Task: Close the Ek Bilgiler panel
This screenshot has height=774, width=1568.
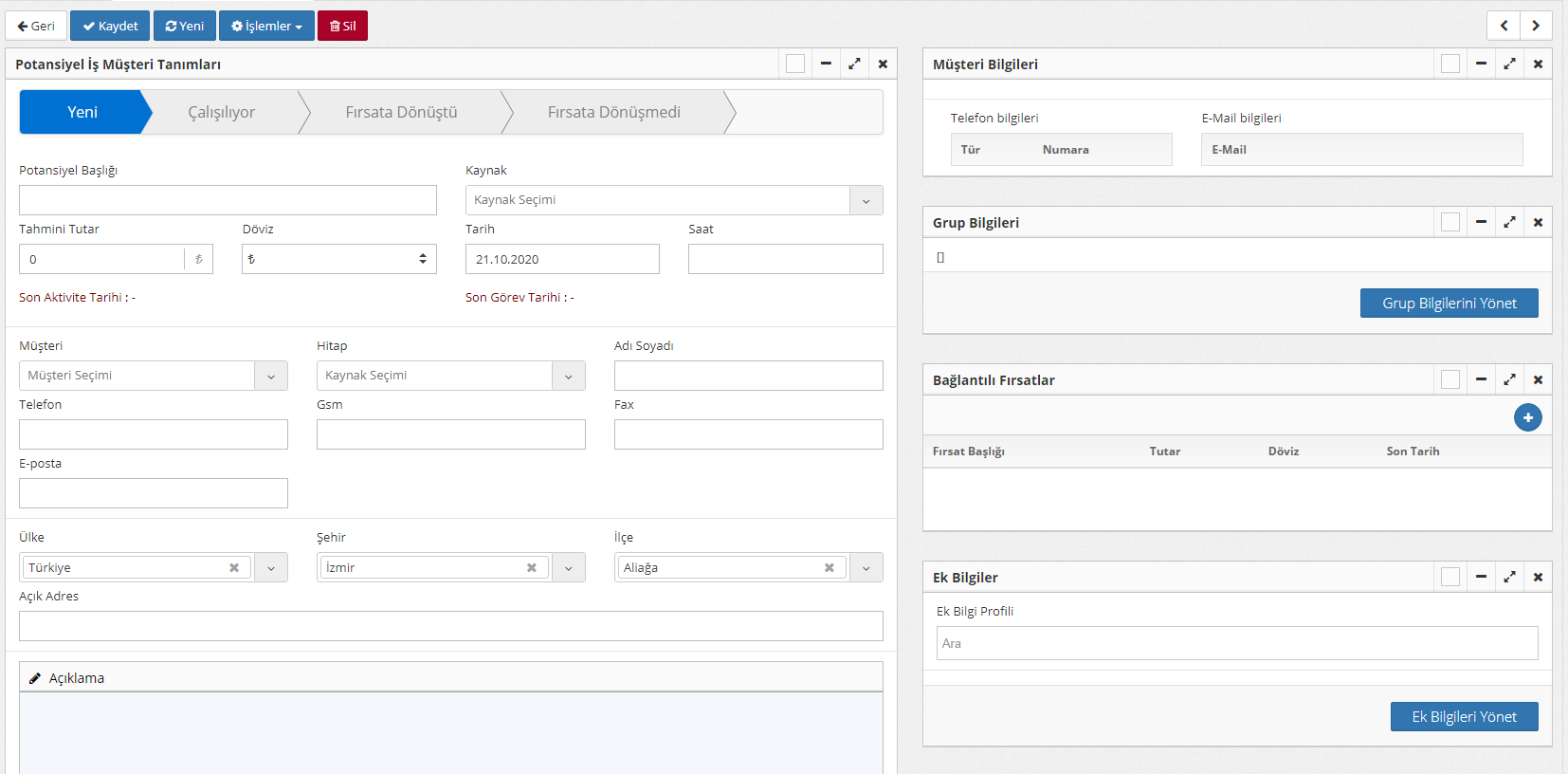Action: pyautogui.click(x=1538, y=577)
